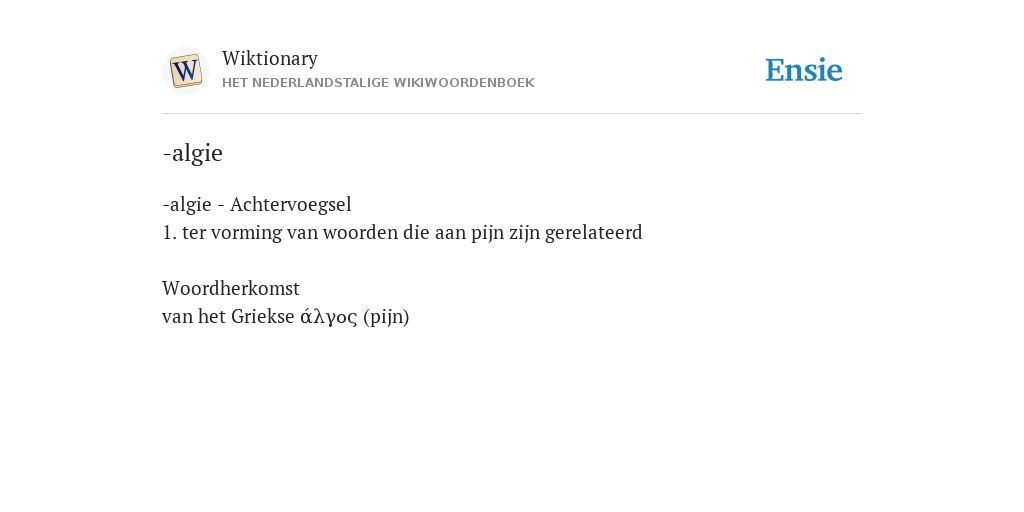
Task: Click the Wiktionary W tile logo icon
Action: (x=185, y=71)
